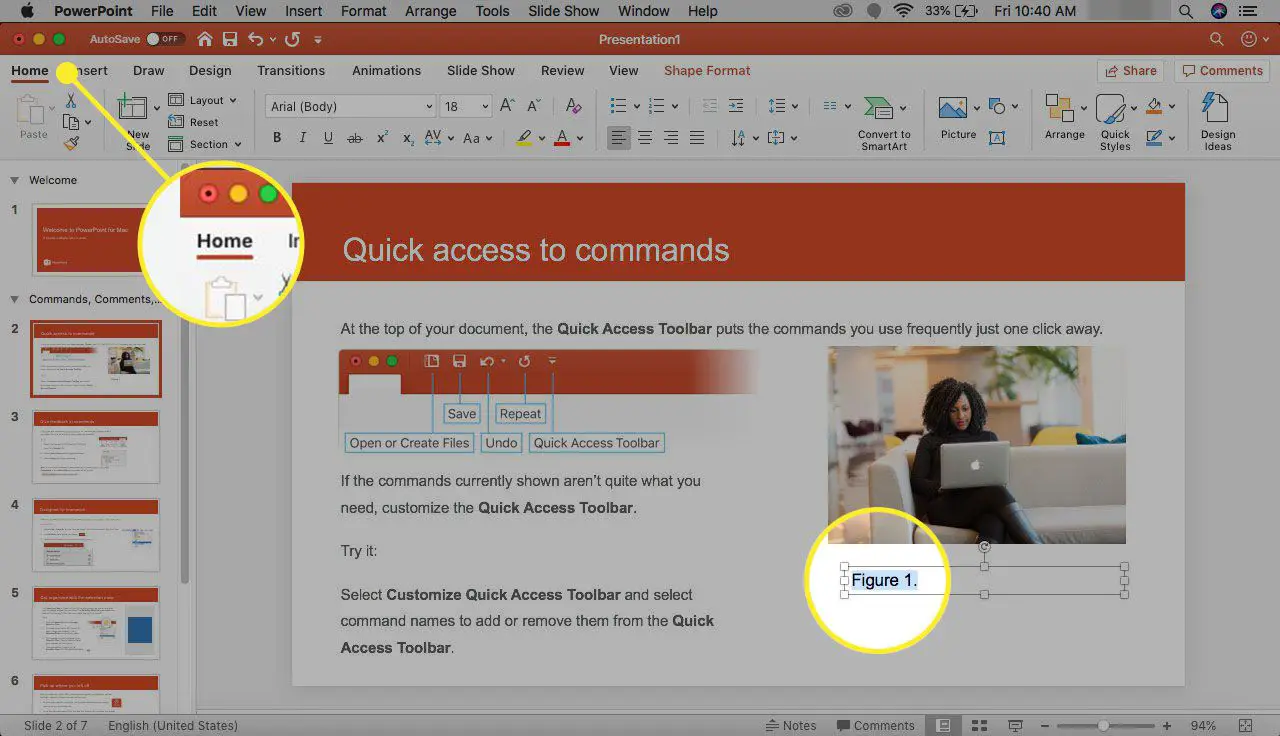The height and width of the screenshot is (736, 1280).
Task: Apply Strikethrough formatting
Action: pyautogui.click(x=355, y=138)
